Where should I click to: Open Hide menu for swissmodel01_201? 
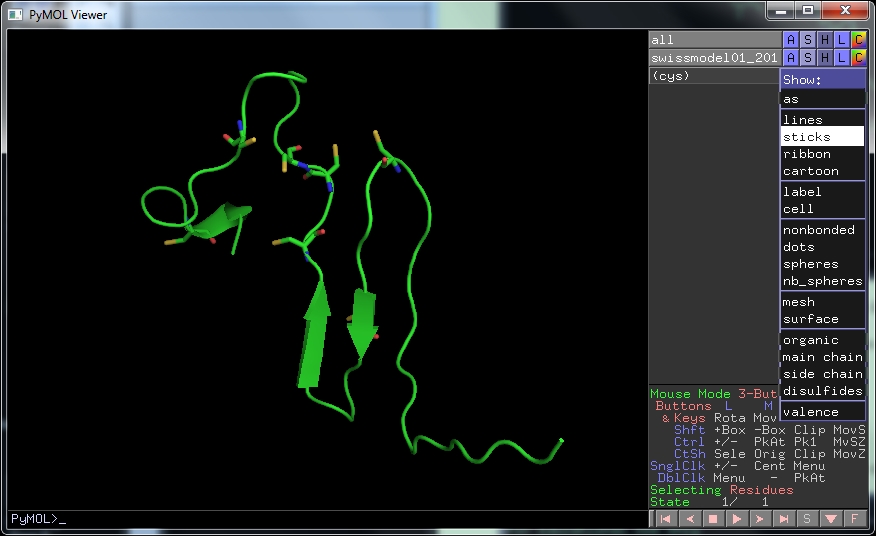pyautogui.click(x=825, y=58)
